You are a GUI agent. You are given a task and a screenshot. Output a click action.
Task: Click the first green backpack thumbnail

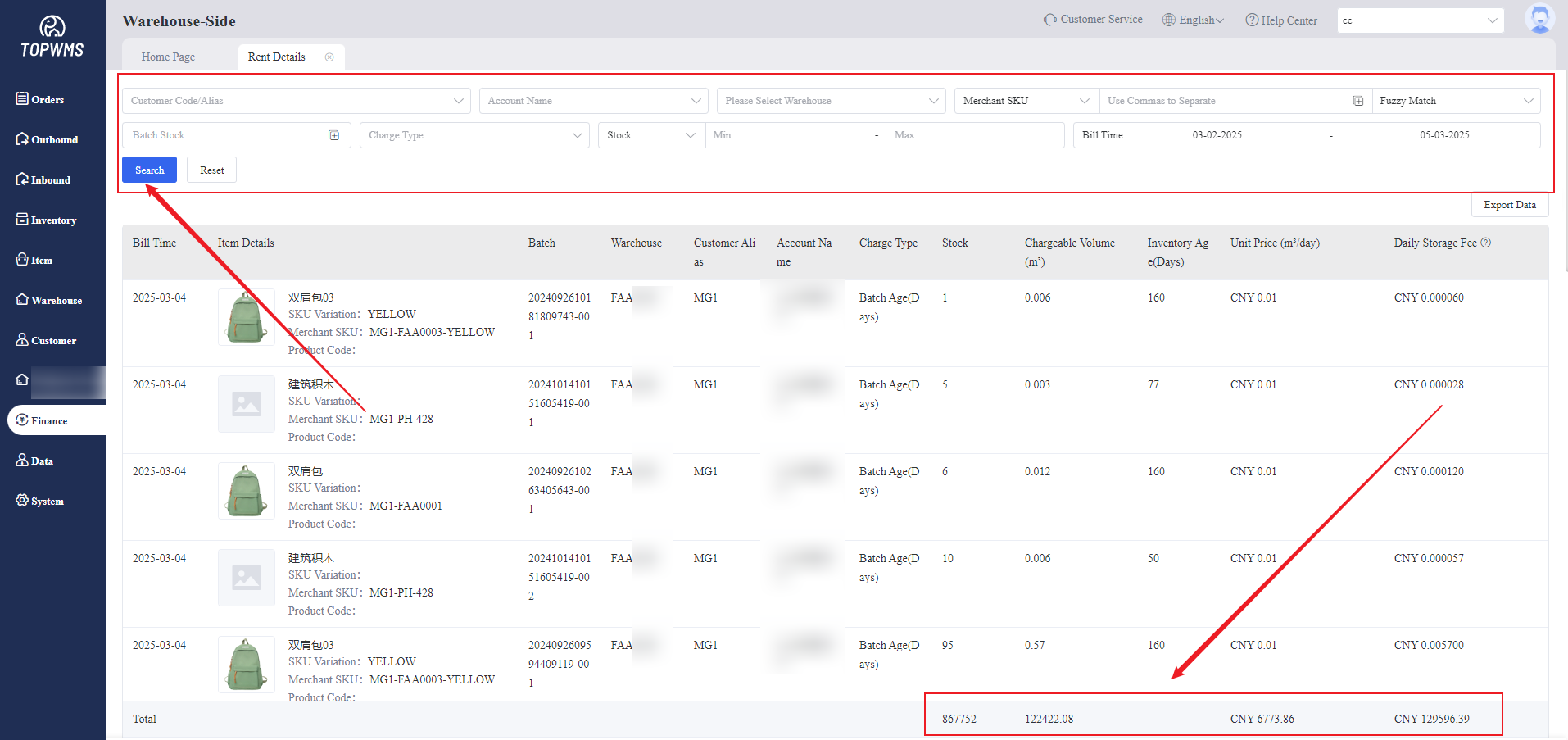tap(246, 318)
